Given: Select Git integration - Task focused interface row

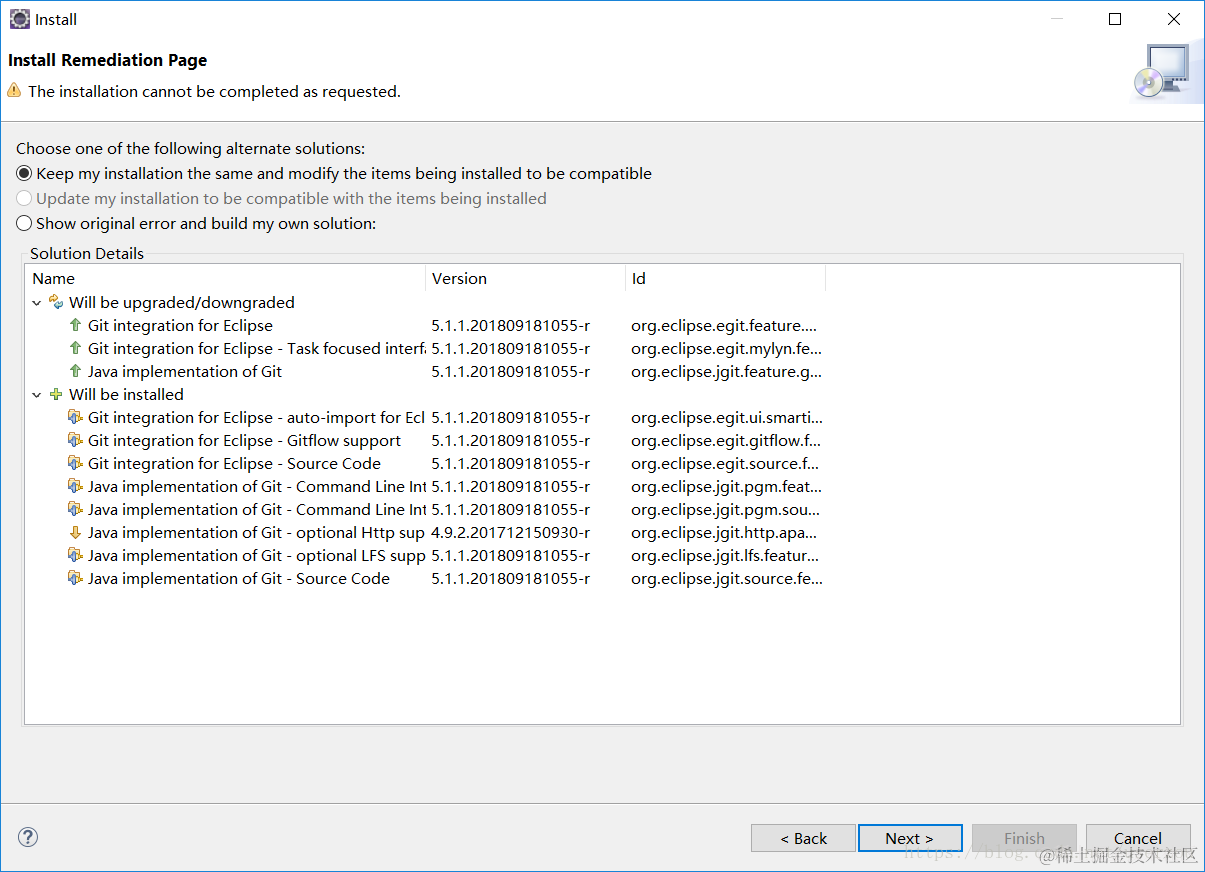Looking at the screenshot, I should [x=256, y=349].
